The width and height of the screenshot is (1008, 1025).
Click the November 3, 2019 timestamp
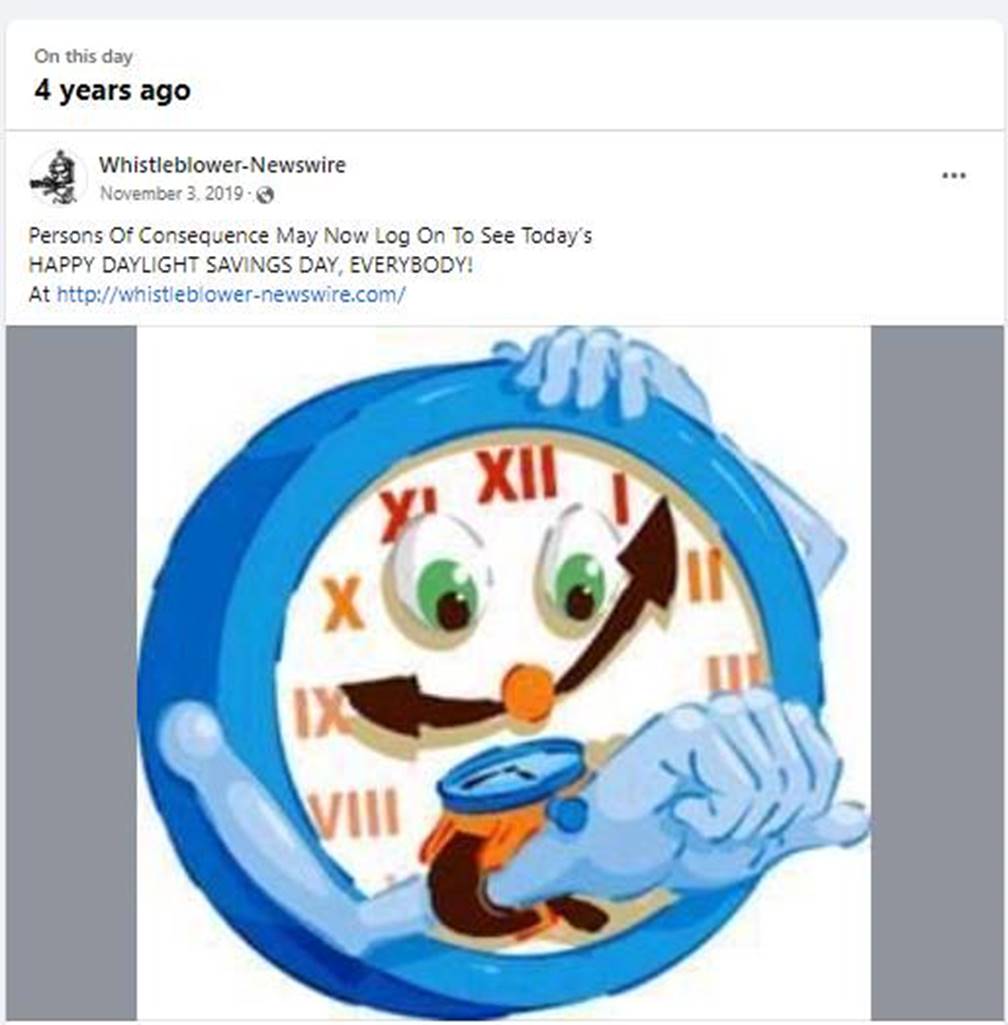[171, 194]
